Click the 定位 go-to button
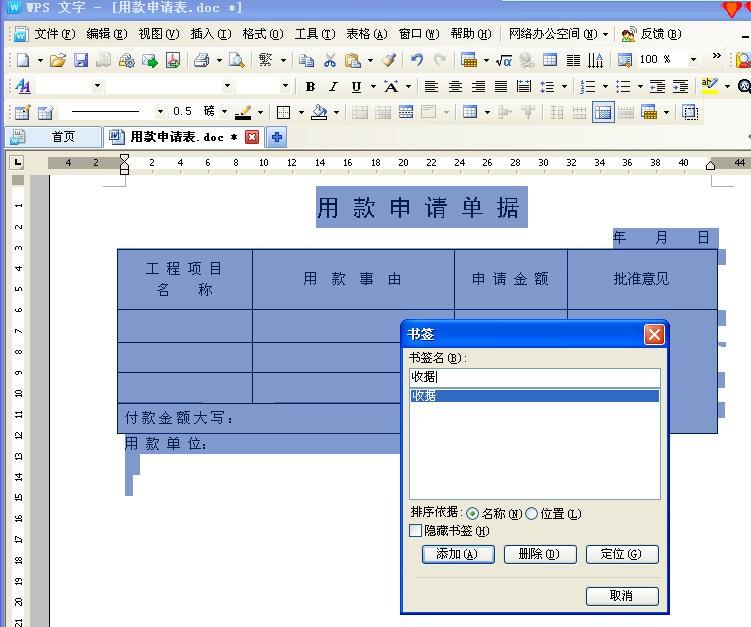 pos(622,554)
